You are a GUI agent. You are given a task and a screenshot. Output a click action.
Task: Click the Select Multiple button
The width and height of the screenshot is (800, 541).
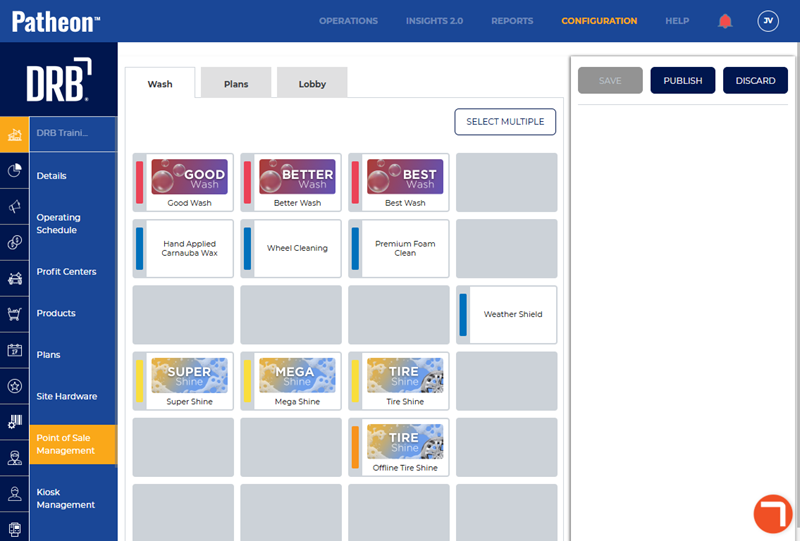point(505,122)
